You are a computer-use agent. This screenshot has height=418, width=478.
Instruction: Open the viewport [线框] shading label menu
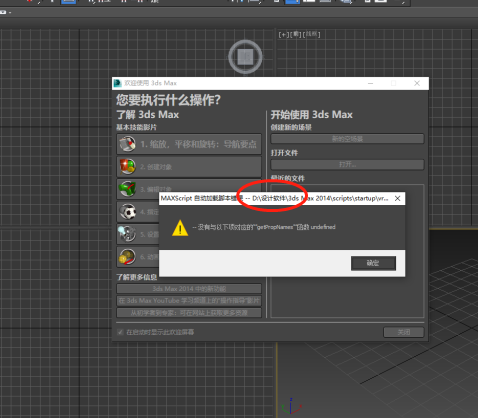[x=311, y=34]
